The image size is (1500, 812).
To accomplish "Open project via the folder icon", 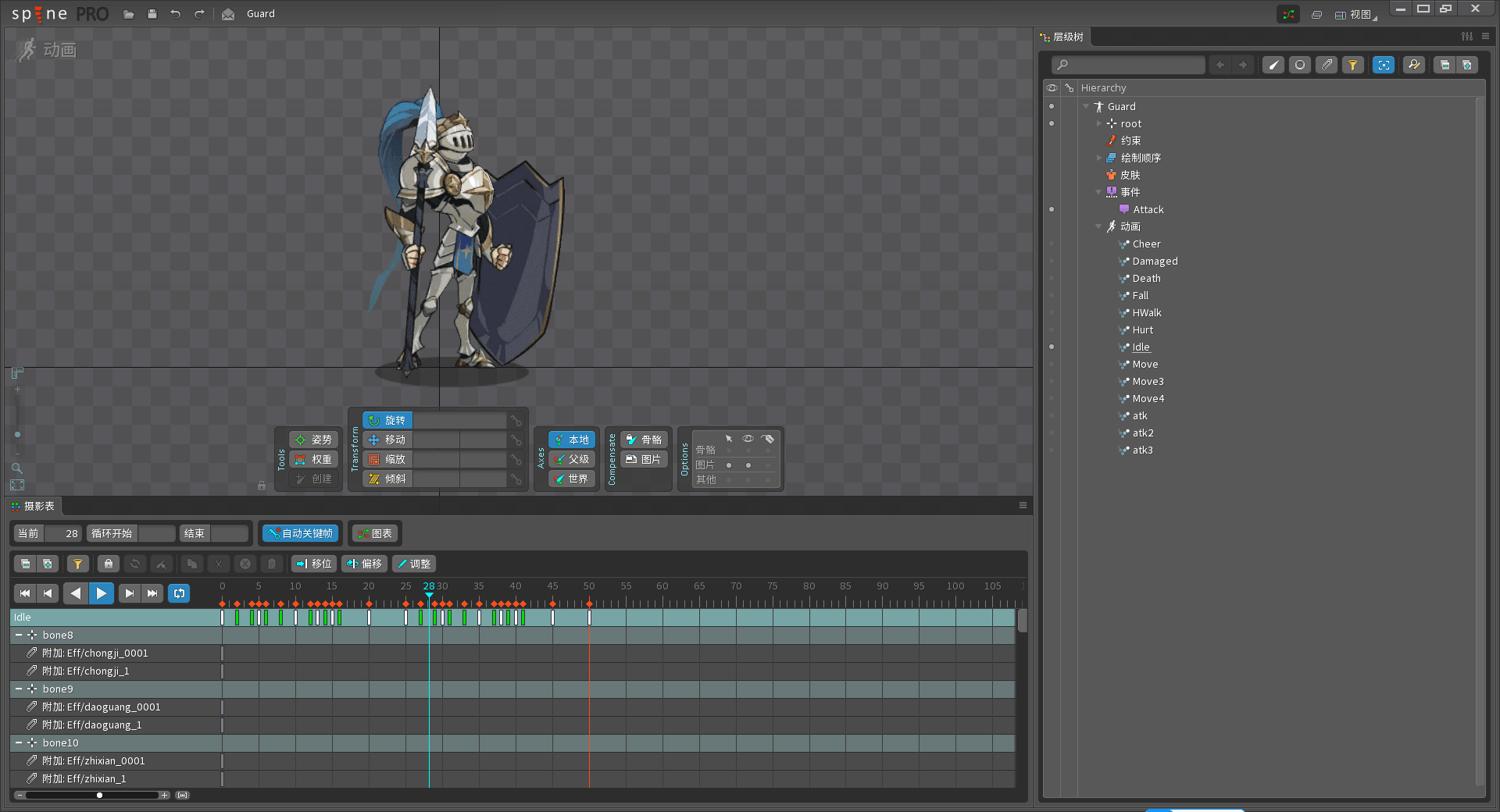I will coord(129,14).
